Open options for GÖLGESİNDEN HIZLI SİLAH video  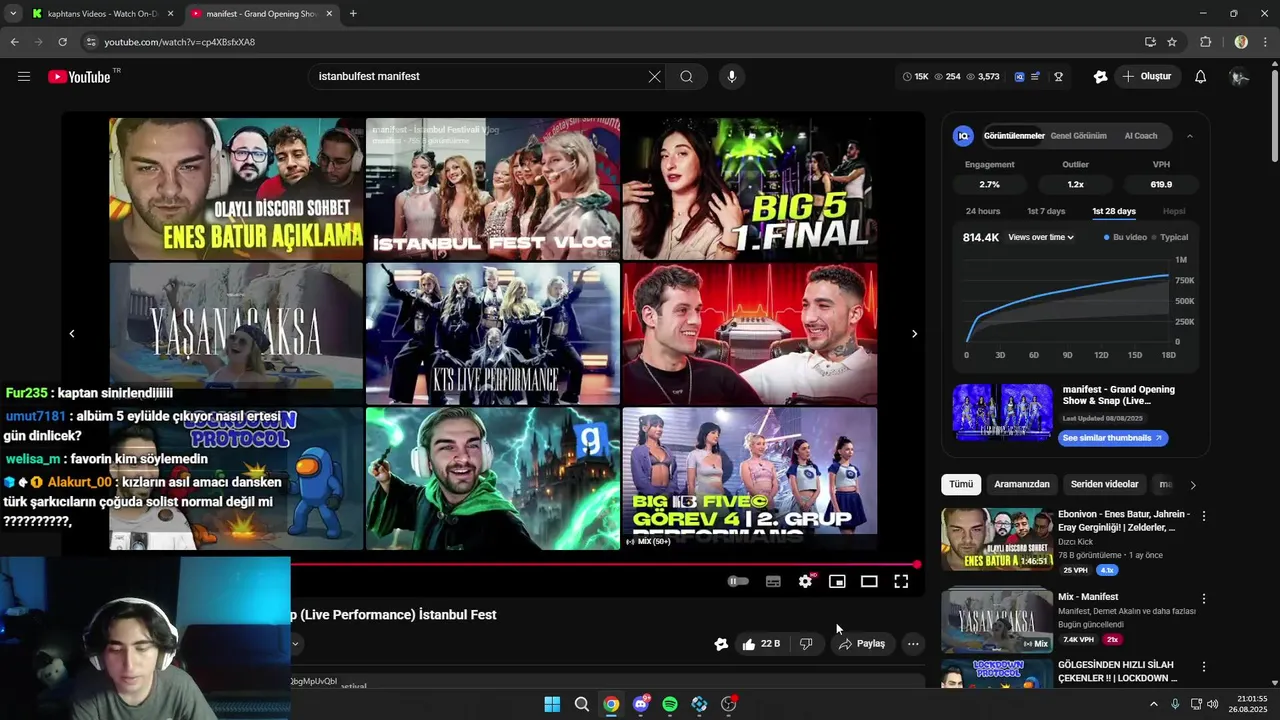(x=1204, y=667)
